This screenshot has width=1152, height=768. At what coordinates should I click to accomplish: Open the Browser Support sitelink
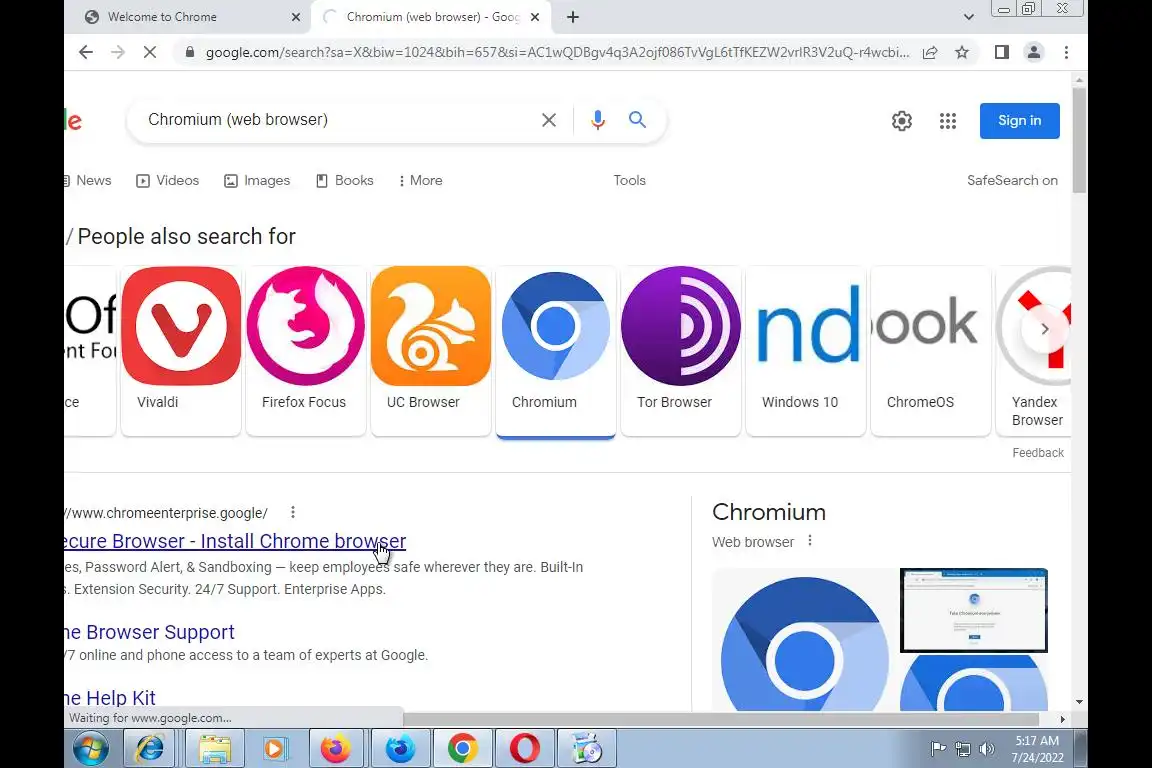click(x=150, y=632)
